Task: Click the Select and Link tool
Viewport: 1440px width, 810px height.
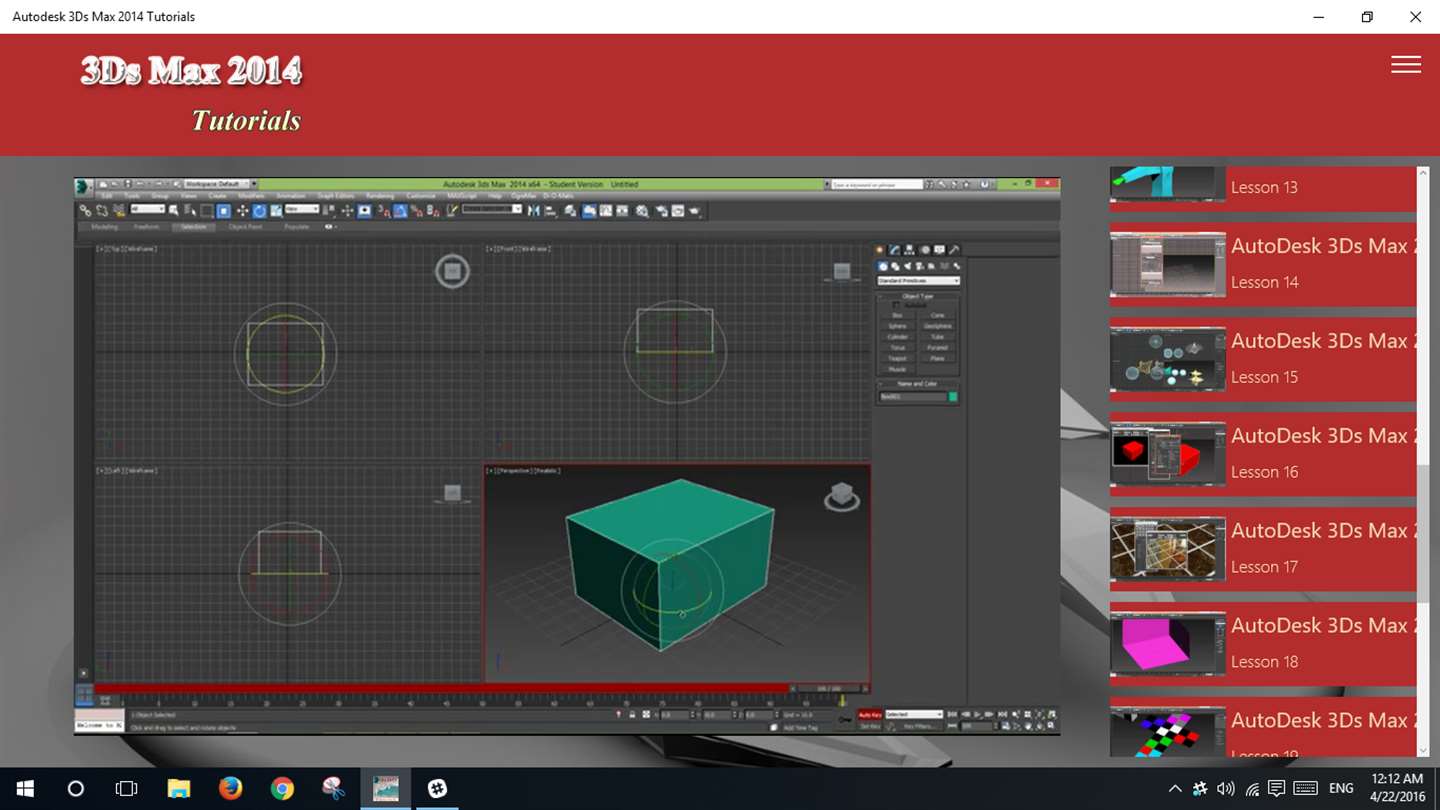Action: pos(86,211)
